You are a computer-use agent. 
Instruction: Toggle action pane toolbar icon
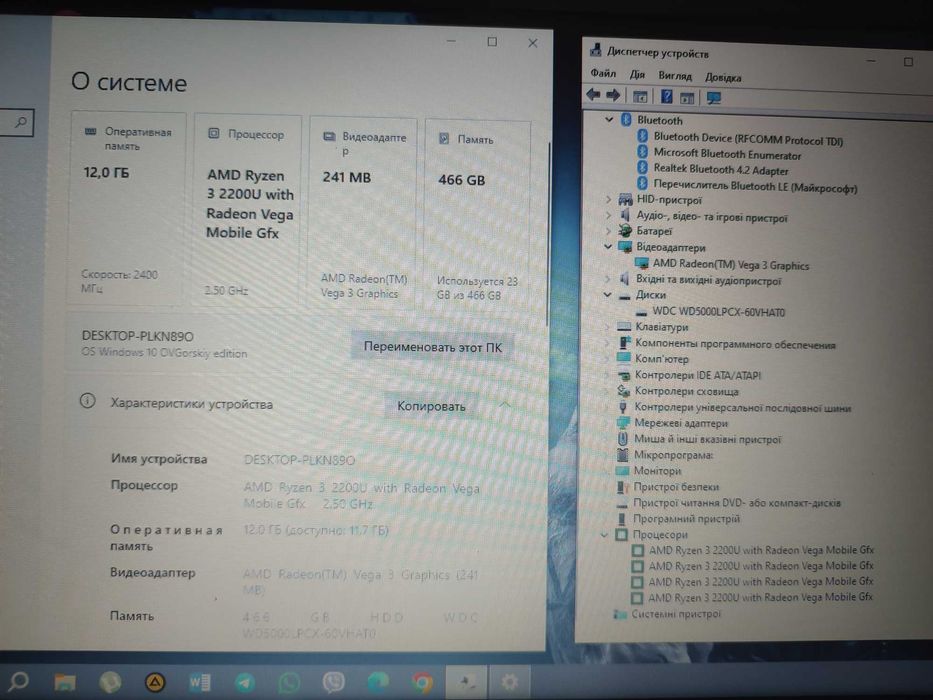(x=687, y=98)
